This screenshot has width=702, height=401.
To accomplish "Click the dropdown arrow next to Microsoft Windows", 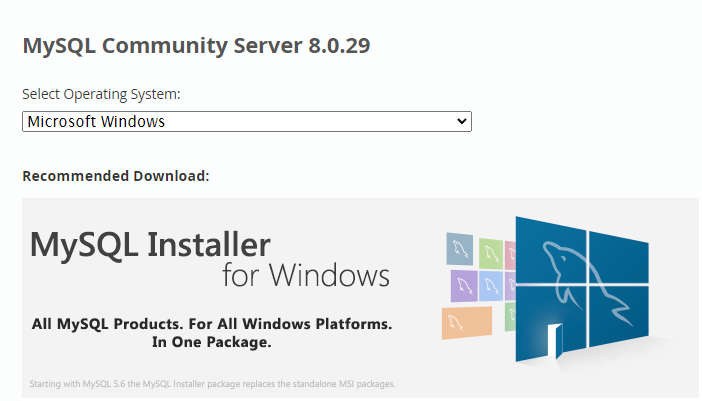I will 461,121.
